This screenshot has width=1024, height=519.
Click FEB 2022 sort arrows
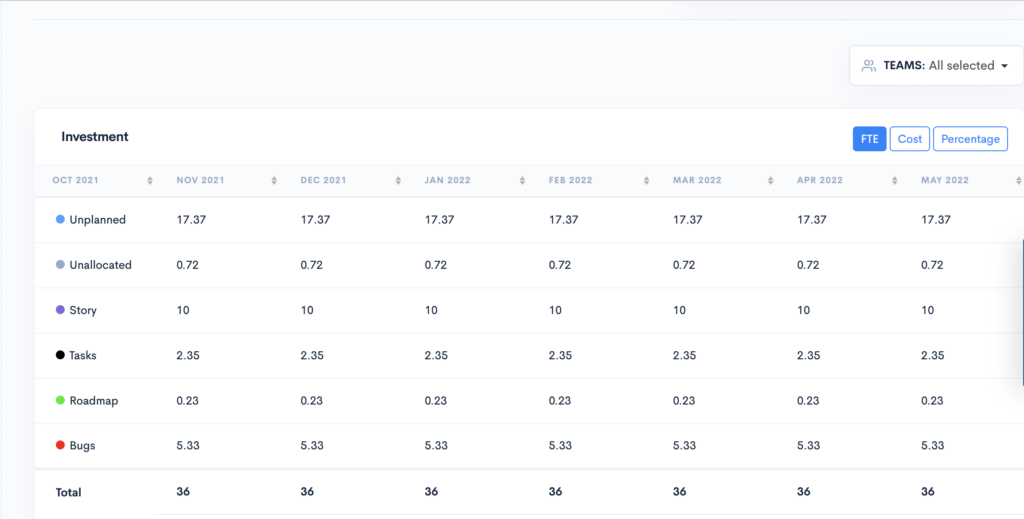click(x=646, y=181)
